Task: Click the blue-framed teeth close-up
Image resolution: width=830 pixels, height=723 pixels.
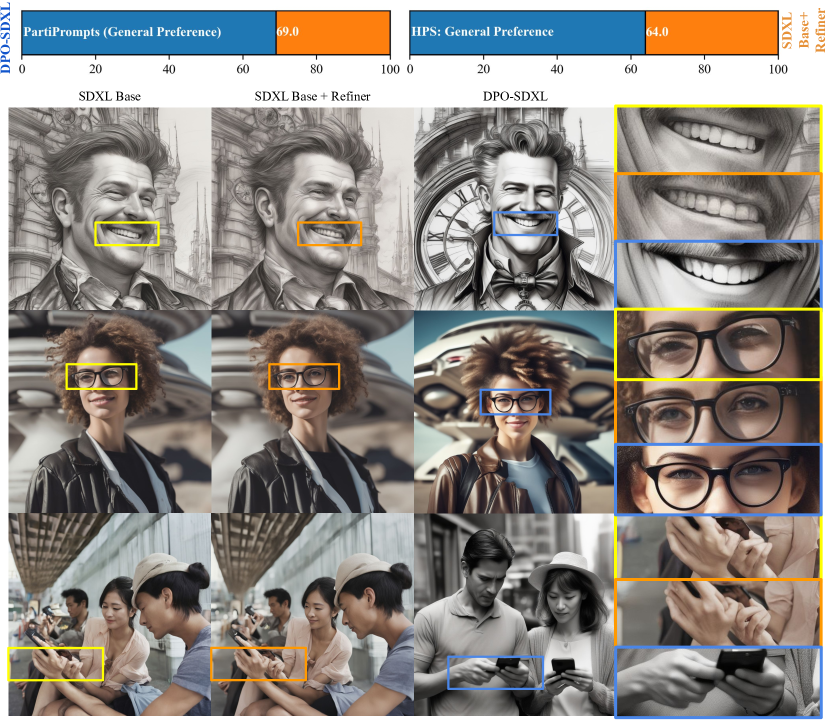Action: point(718,274)
